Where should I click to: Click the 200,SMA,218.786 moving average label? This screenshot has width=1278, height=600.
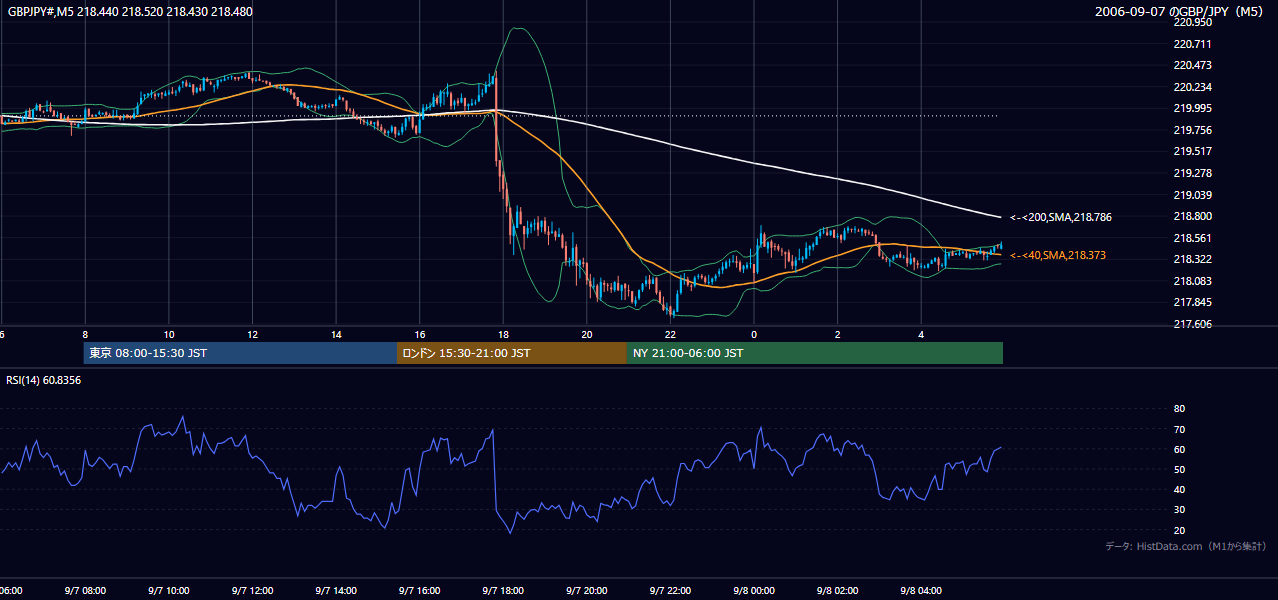[1061, 217]
